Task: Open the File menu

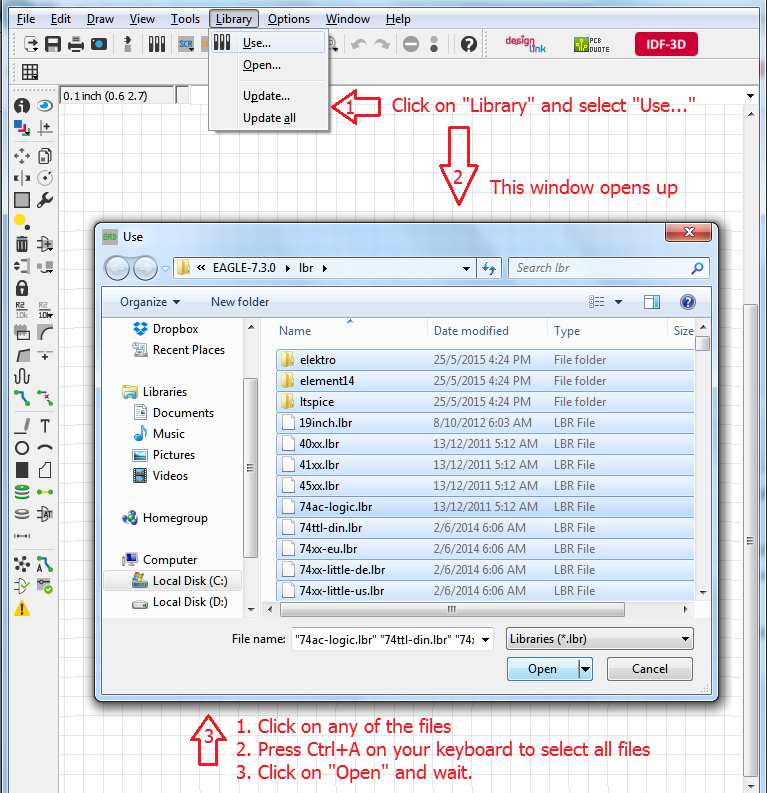Action: (26, 19)
